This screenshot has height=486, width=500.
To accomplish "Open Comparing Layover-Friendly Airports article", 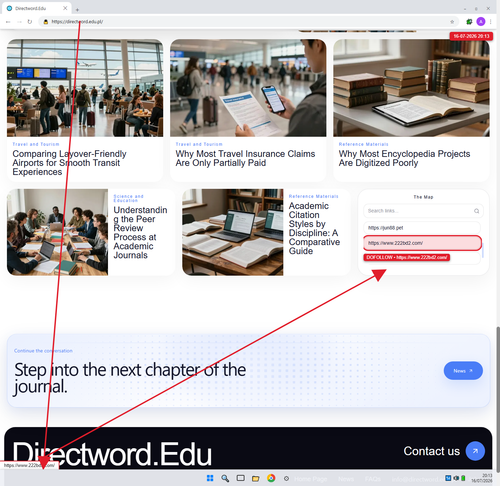I will pyautogui.click(x=69, y=163).
